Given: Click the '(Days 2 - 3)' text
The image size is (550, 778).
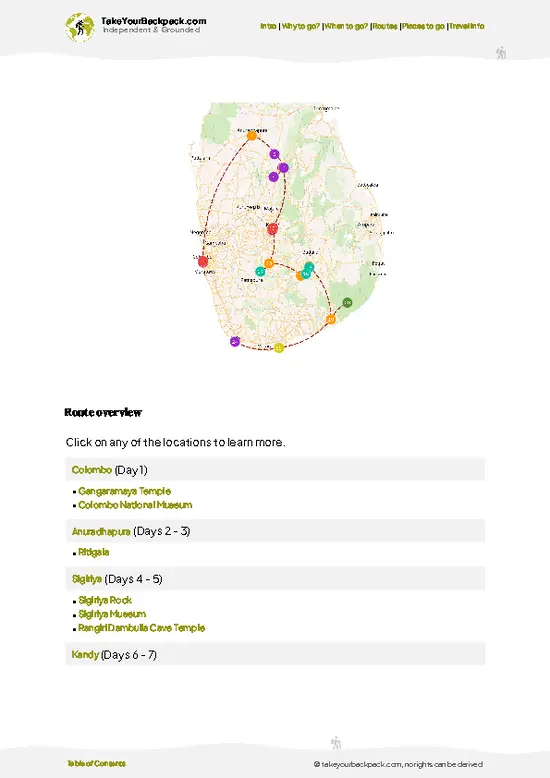Looking at the screenshot, I should (x=162, y=531).
